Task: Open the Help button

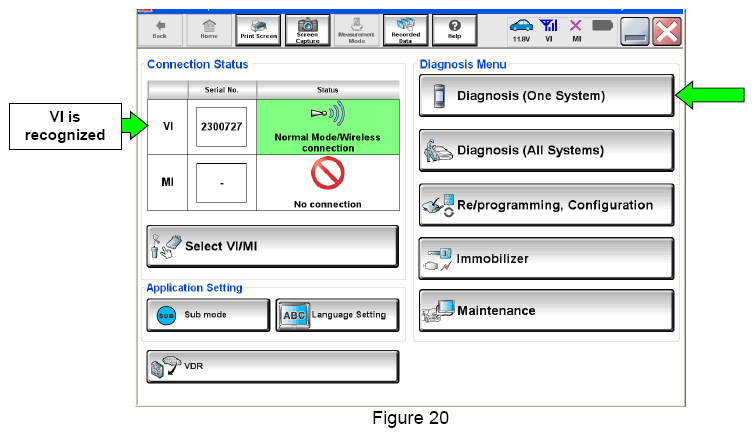Action: 454,30
